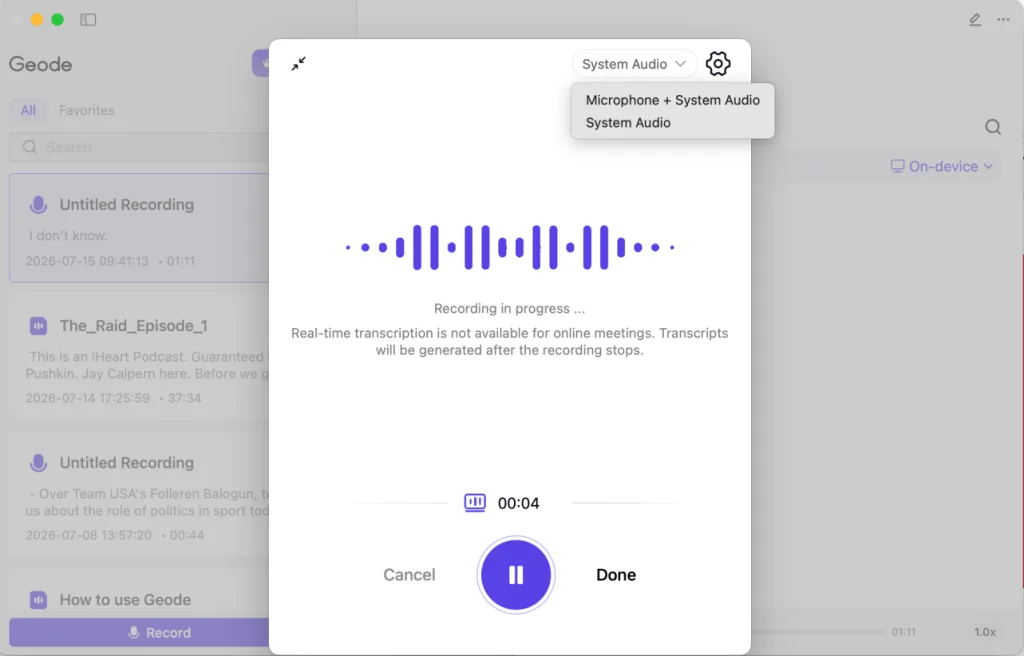Image resolution: width=1024 pixels, height=656 pixels.
Task: Click the green fullscreen window button
Action: point(57,20)
